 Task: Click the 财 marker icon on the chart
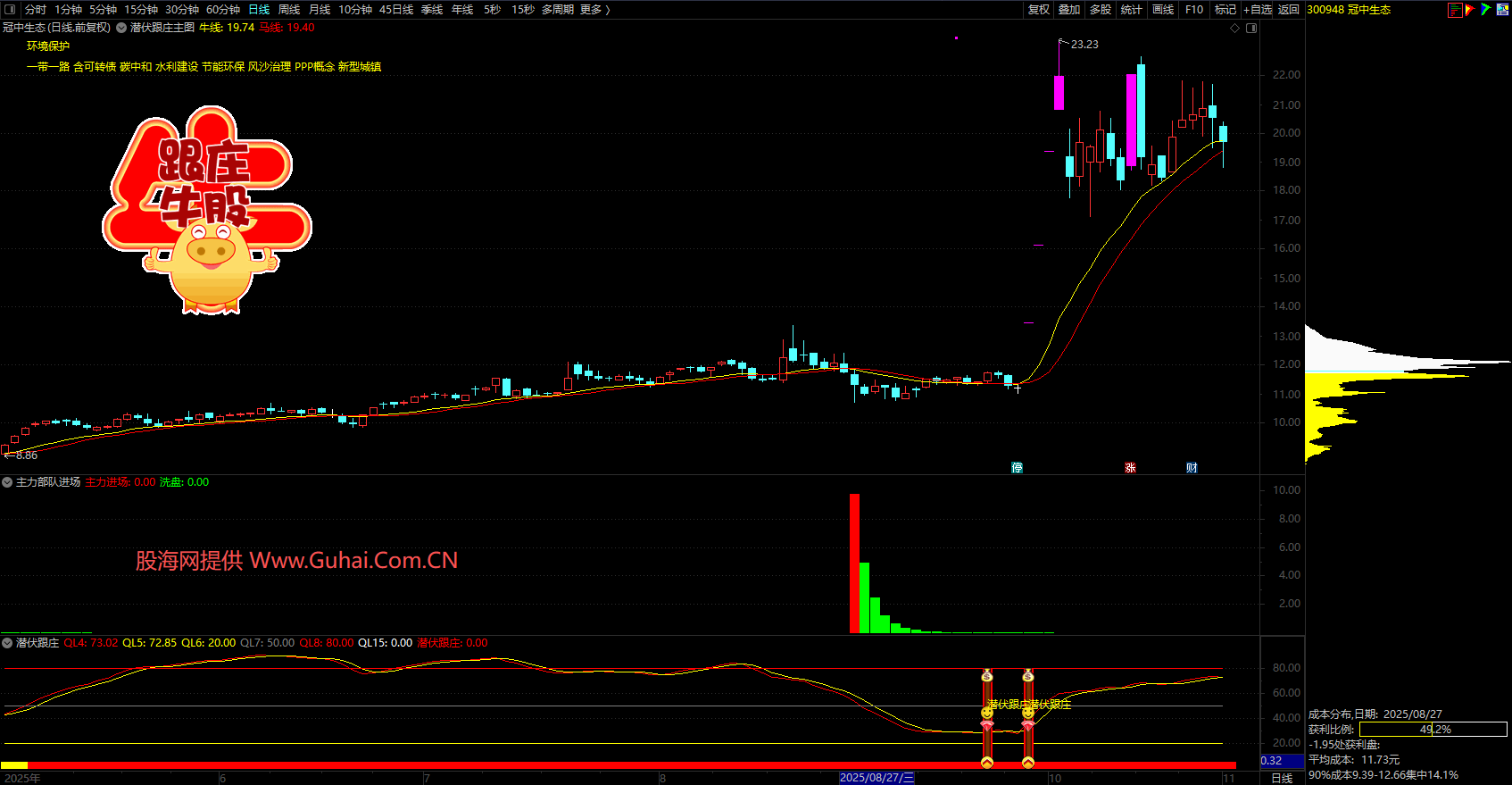tap(1192, 468)
